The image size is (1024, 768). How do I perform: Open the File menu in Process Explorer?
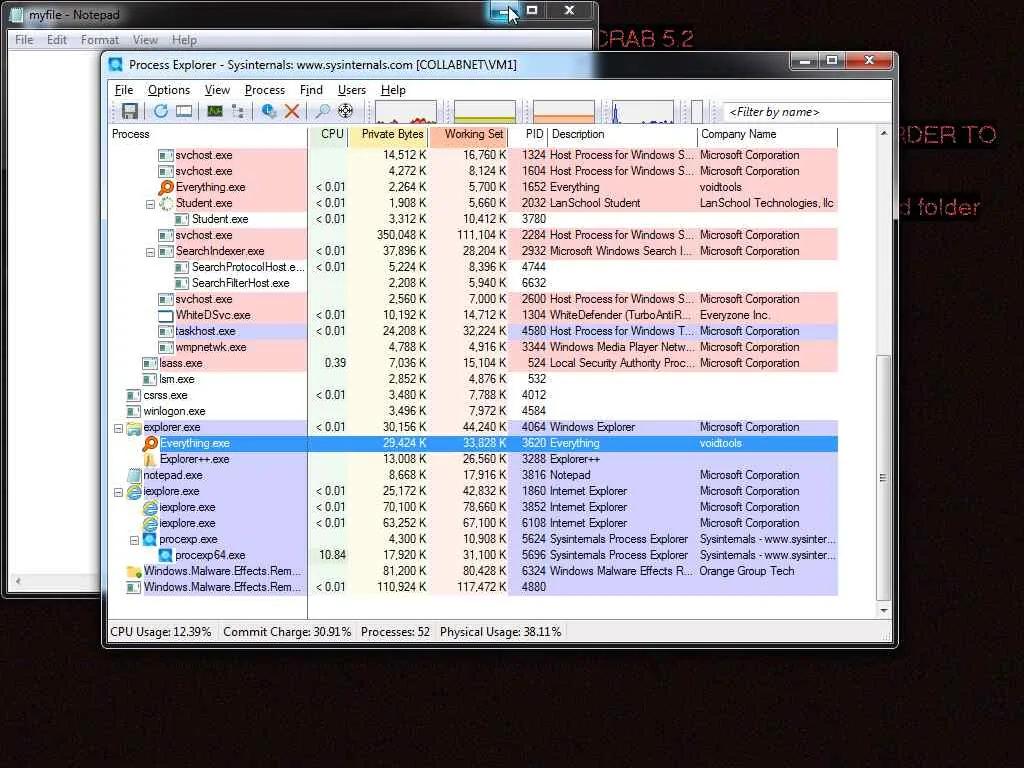(x=123, y=90)
